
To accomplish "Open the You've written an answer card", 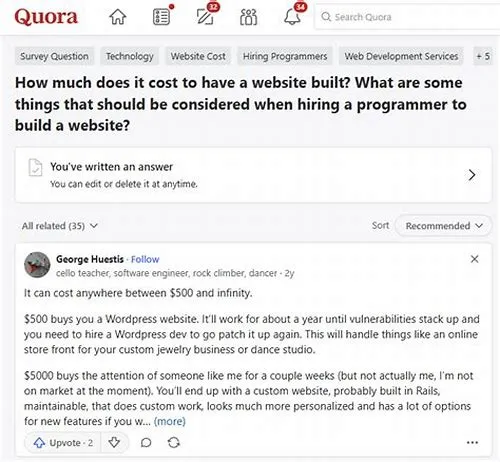I will click(253, 175).
